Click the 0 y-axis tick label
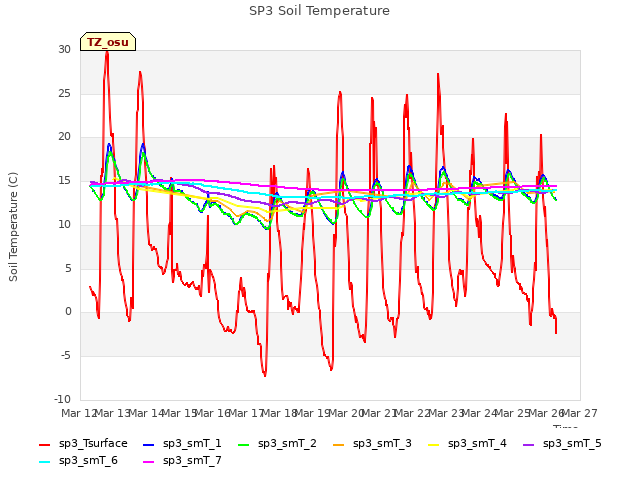The width and height of the screenshot is (640, 480). pyautogui.click(x=68, y=312)
